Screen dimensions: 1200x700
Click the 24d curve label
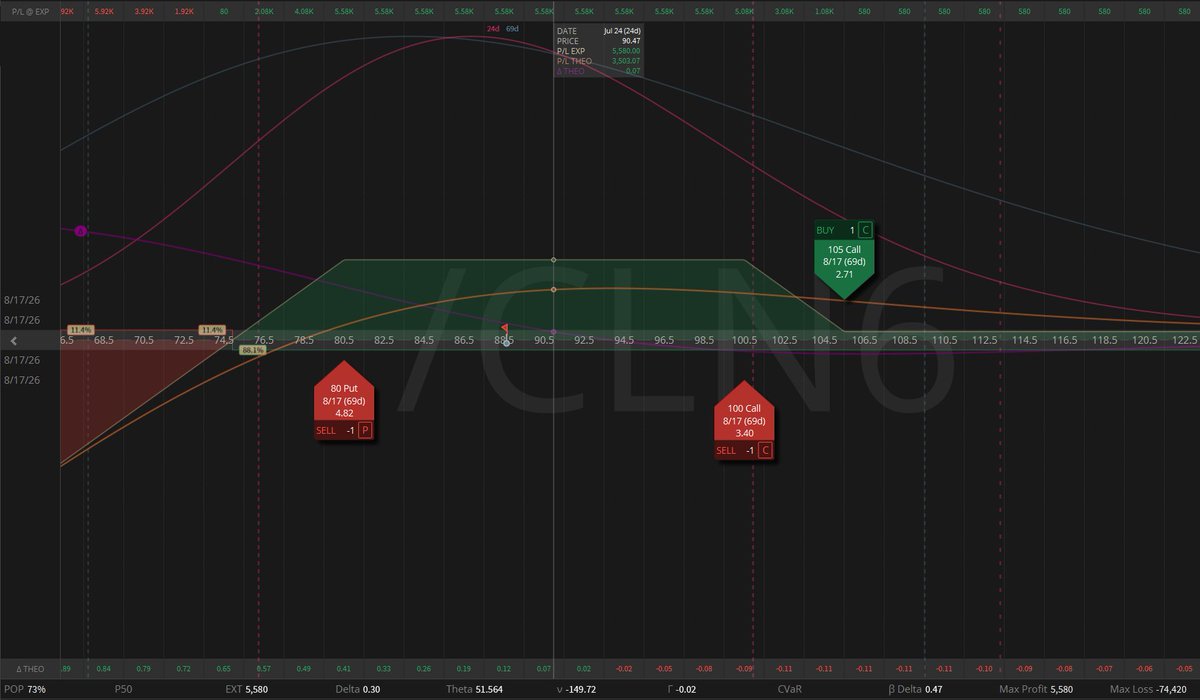[x=493, y=29]
